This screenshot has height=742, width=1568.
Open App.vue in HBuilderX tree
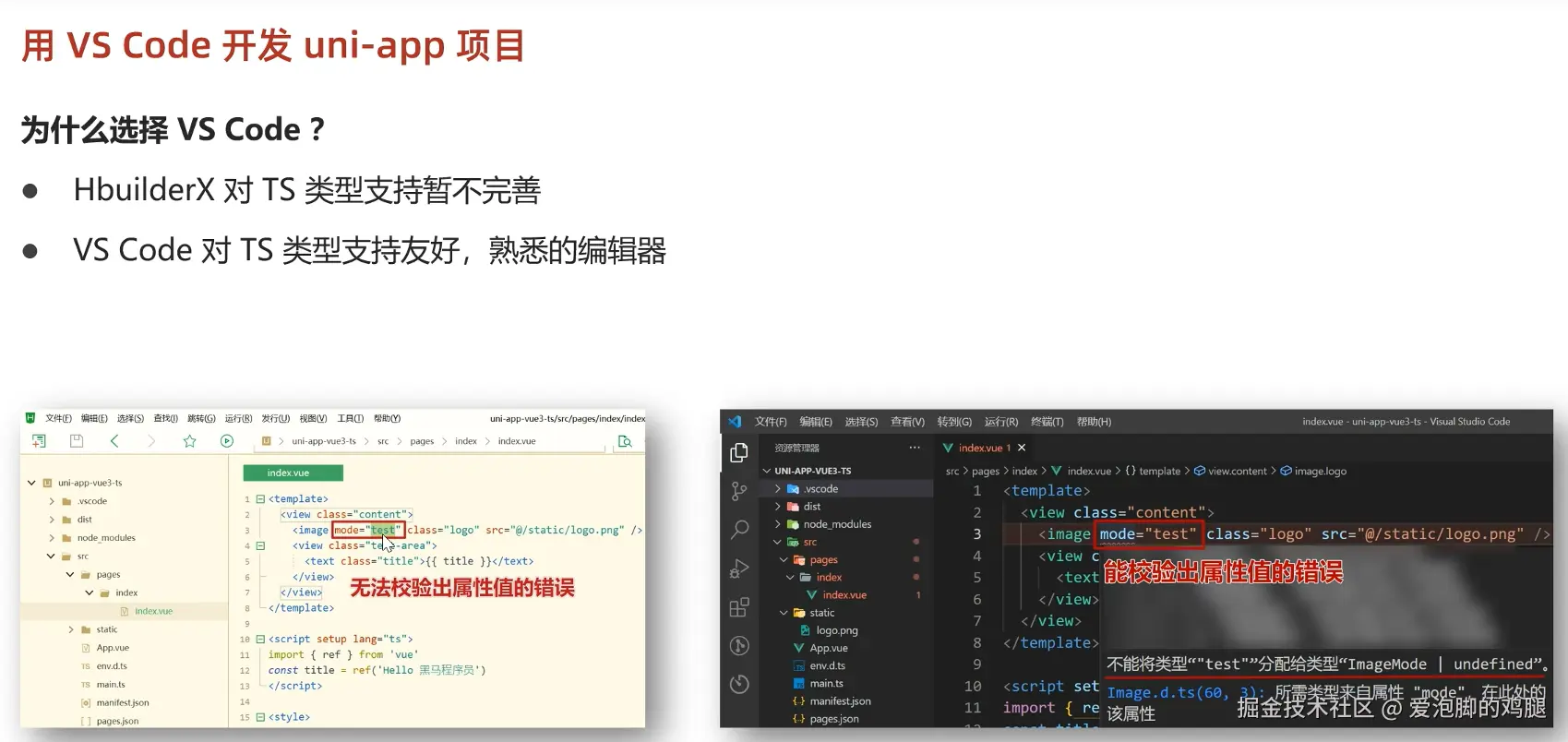point(113,648)
